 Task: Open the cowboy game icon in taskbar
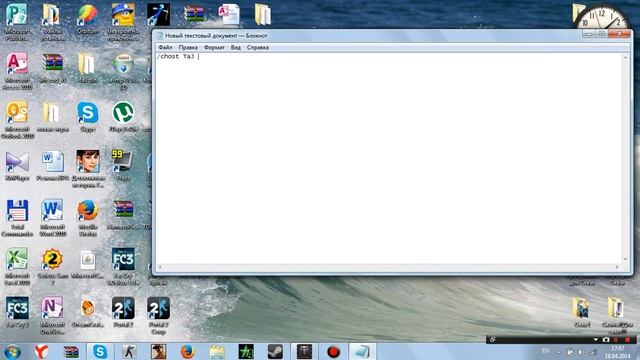coord(158,351)
